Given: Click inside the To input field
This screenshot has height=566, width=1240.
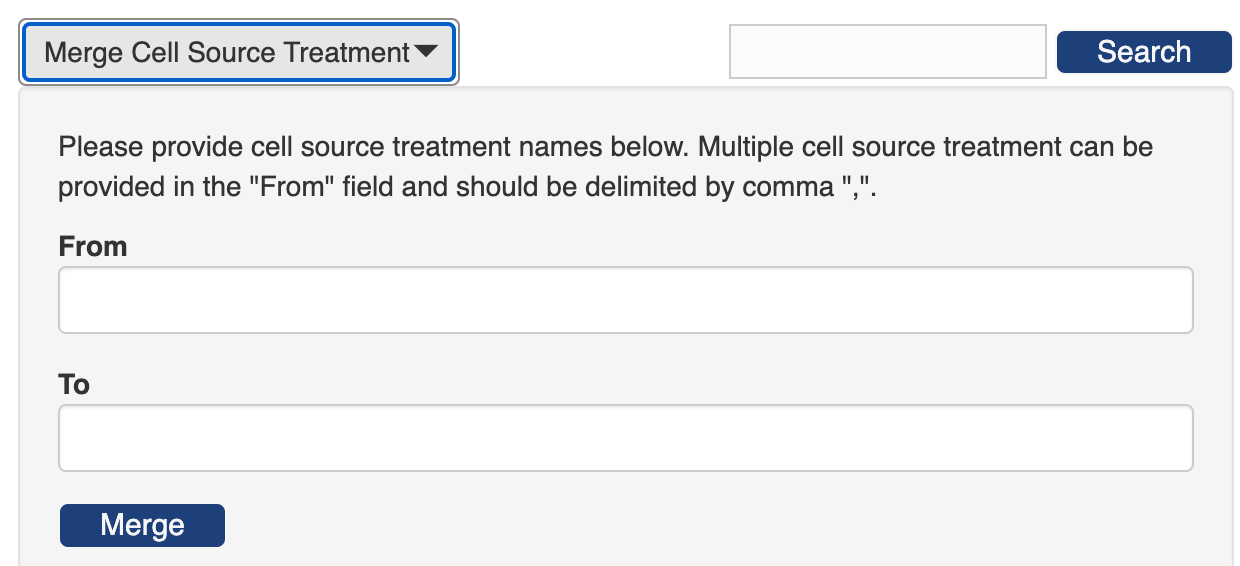Looking at the screenshot, I should (626, 438).
